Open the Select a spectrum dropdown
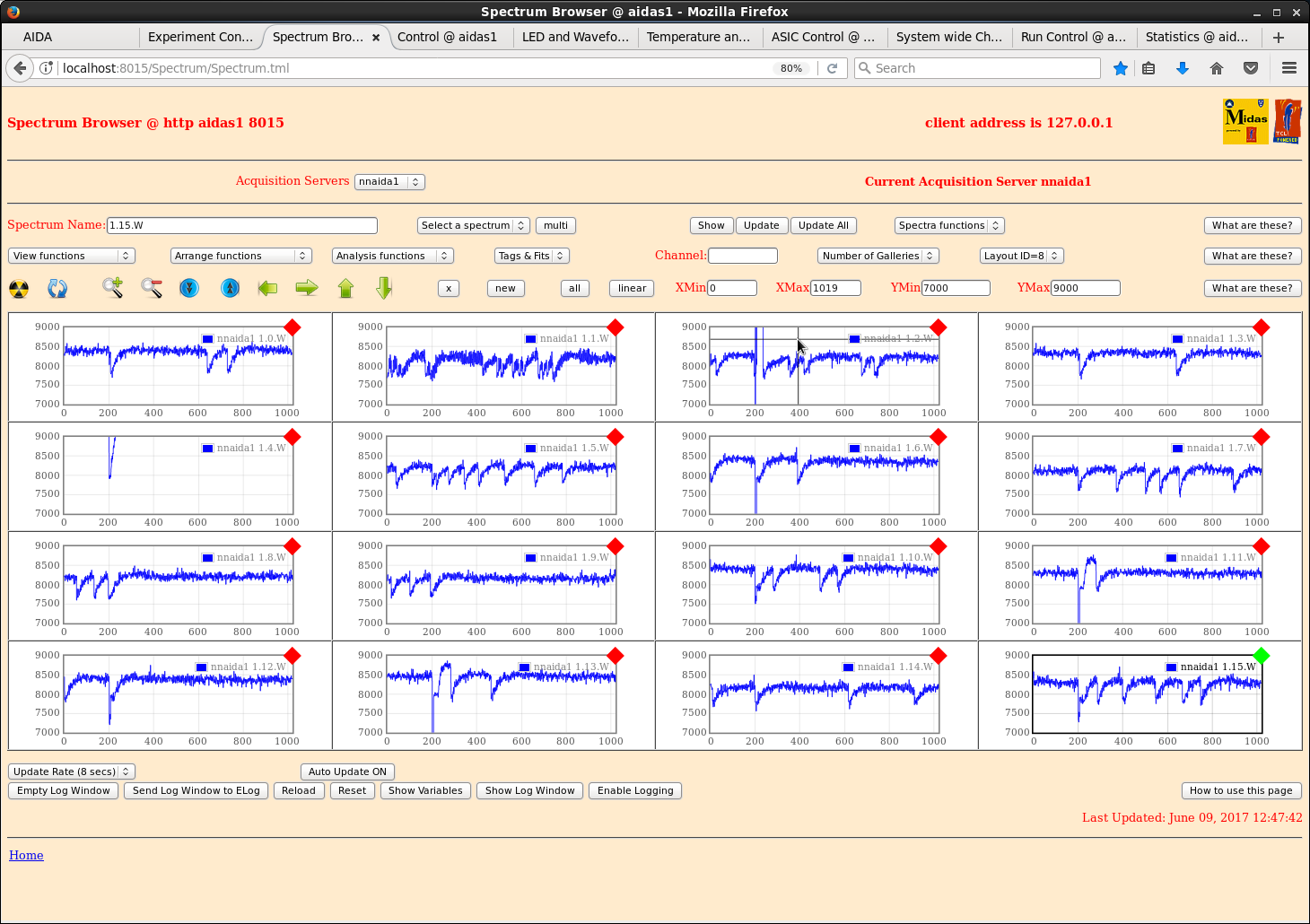Screen dimensions: 1310x924 (473, 225)
